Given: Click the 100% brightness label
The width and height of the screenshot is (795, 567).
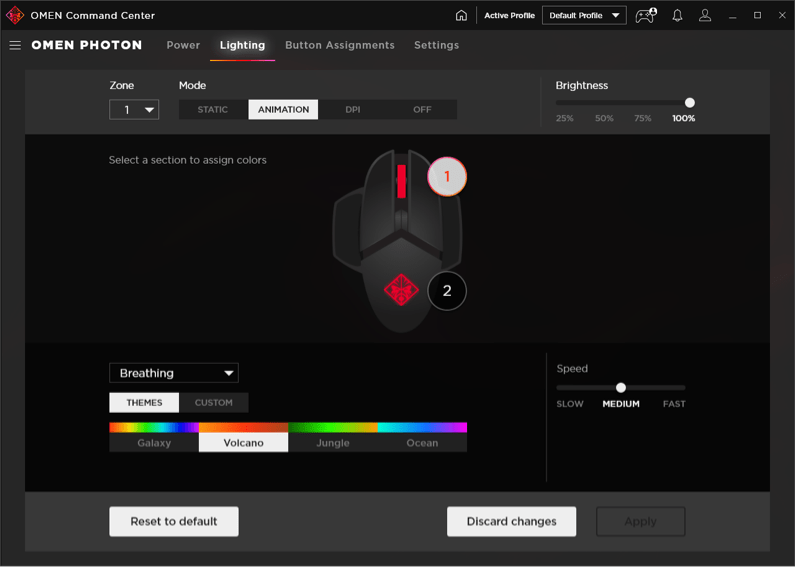Looking at the screenshot, I should (x=683, y=119).
